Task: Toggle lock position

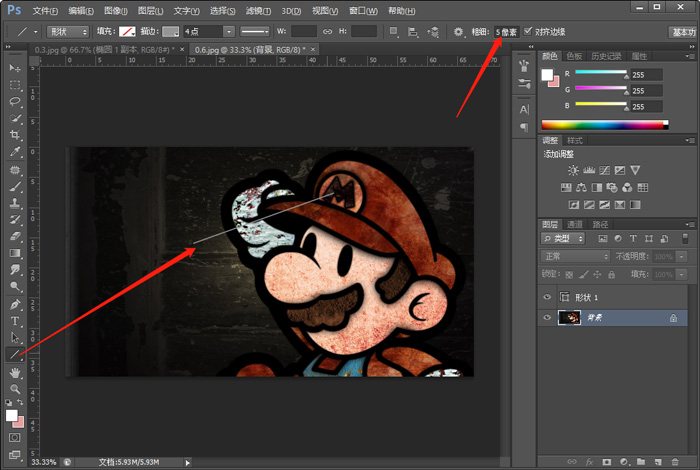Action: pos(597,275)
